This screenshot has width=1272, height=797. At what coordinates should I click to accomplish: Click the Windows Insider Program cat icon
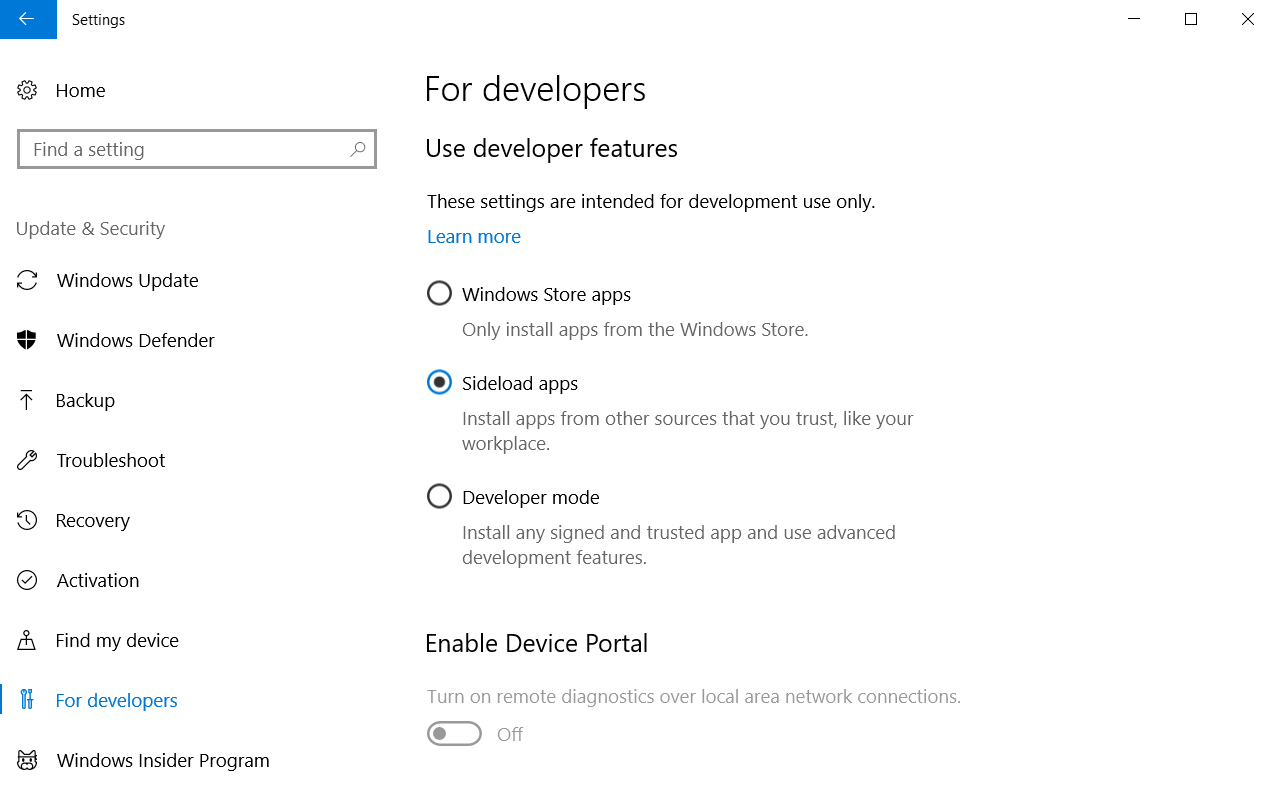point(27,760)
